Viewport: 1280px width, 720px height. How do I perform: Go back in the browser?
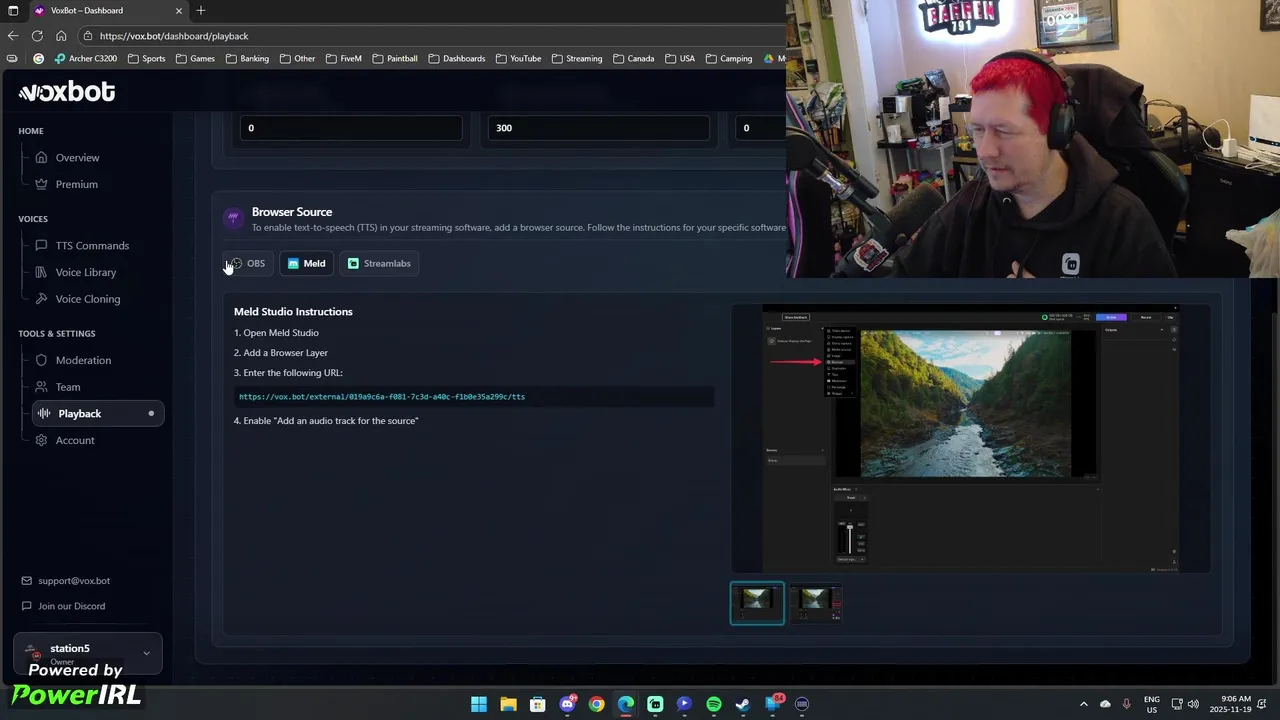[x=13, y=36]
